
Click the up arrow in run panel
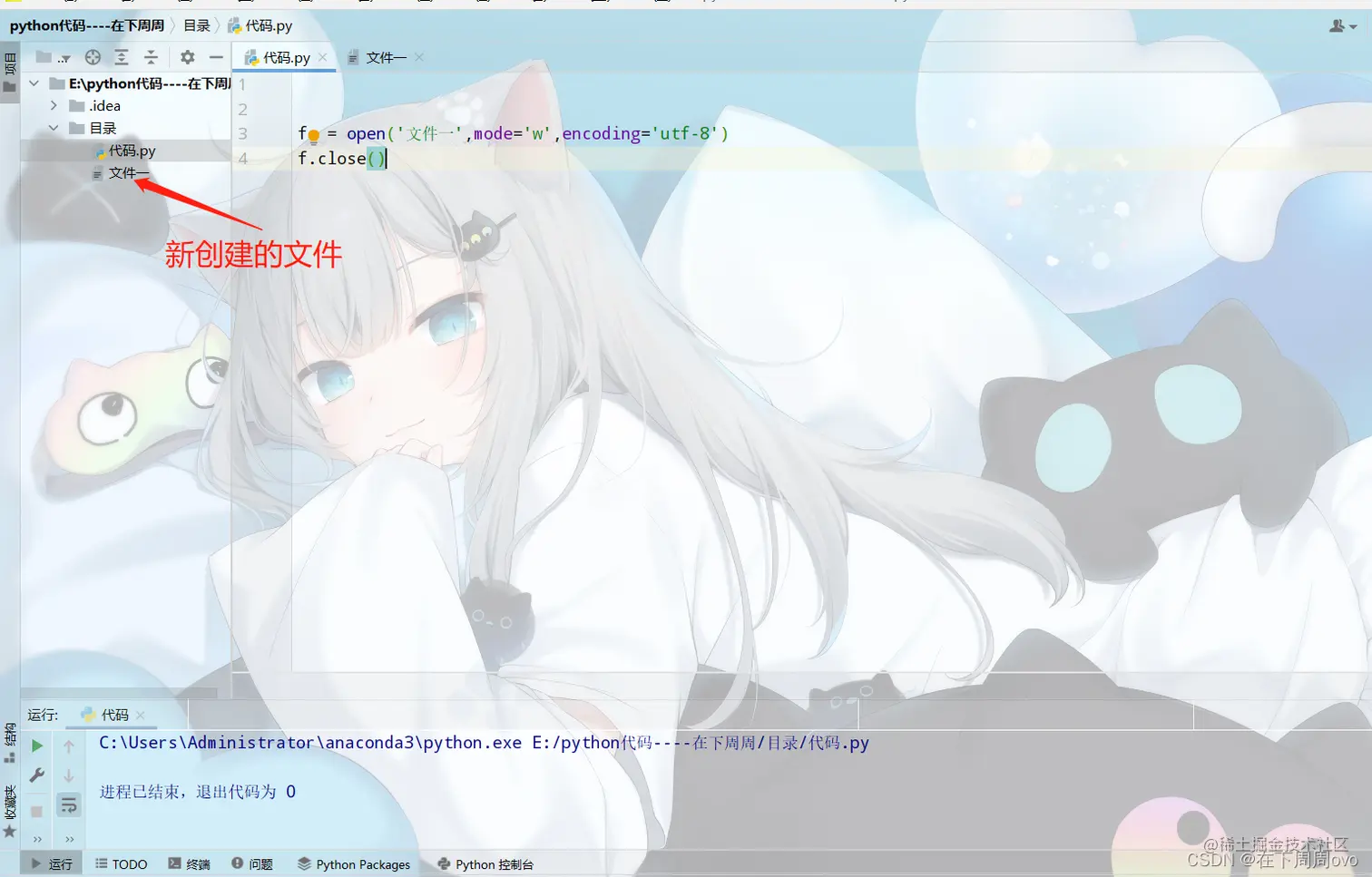69,746
